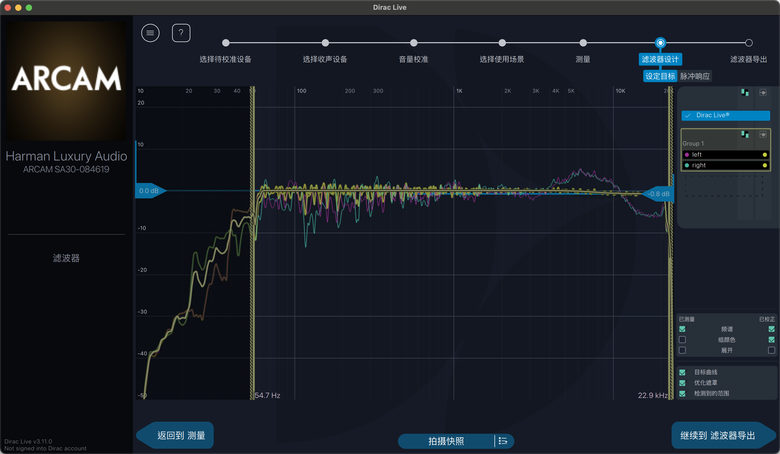Viewport: 780px width, 454px height.
Task: Select right channel row in Group 1
Action: (726, 165)
